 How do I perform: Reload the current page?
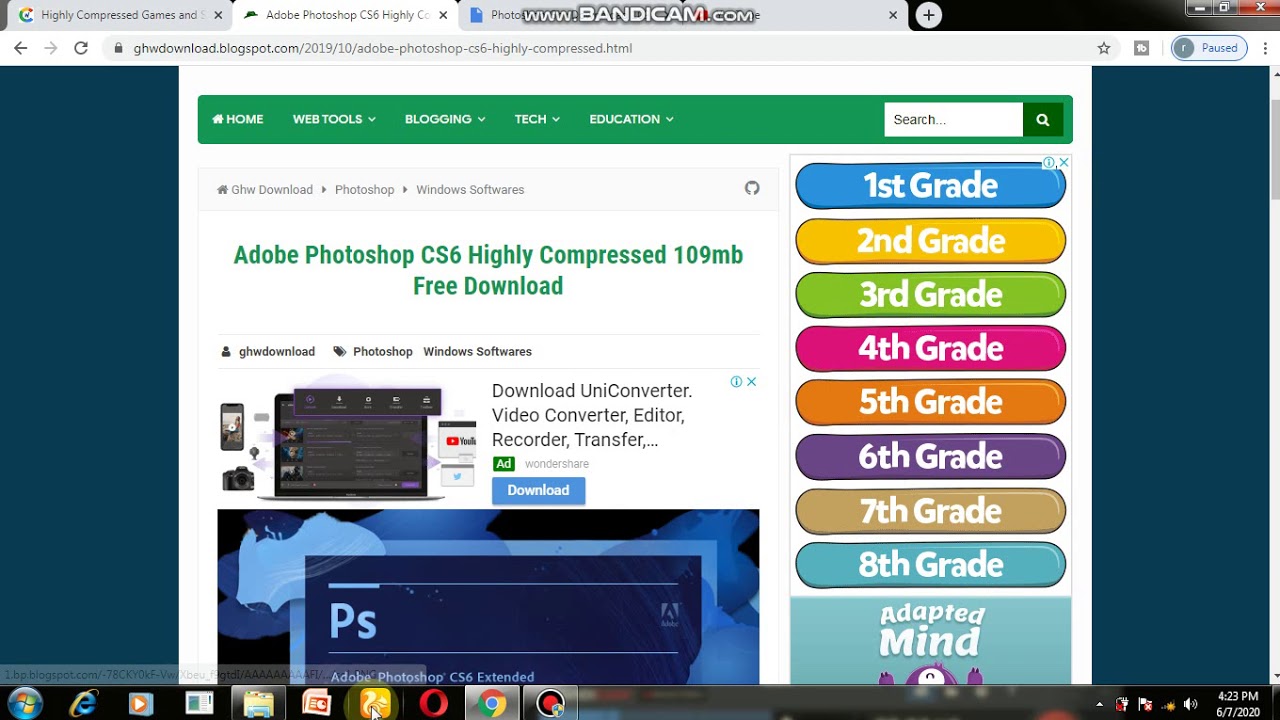point(81,48)
